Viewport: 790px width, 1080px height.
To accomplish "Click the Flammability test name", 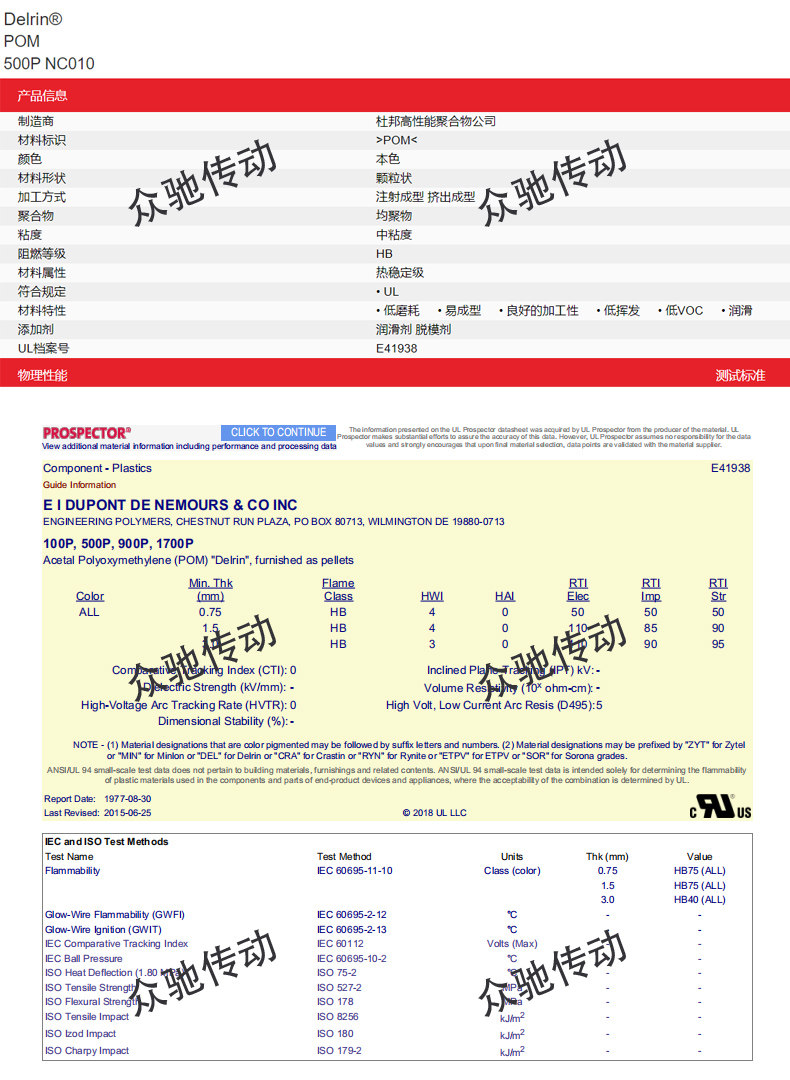I will coord(72,871).
